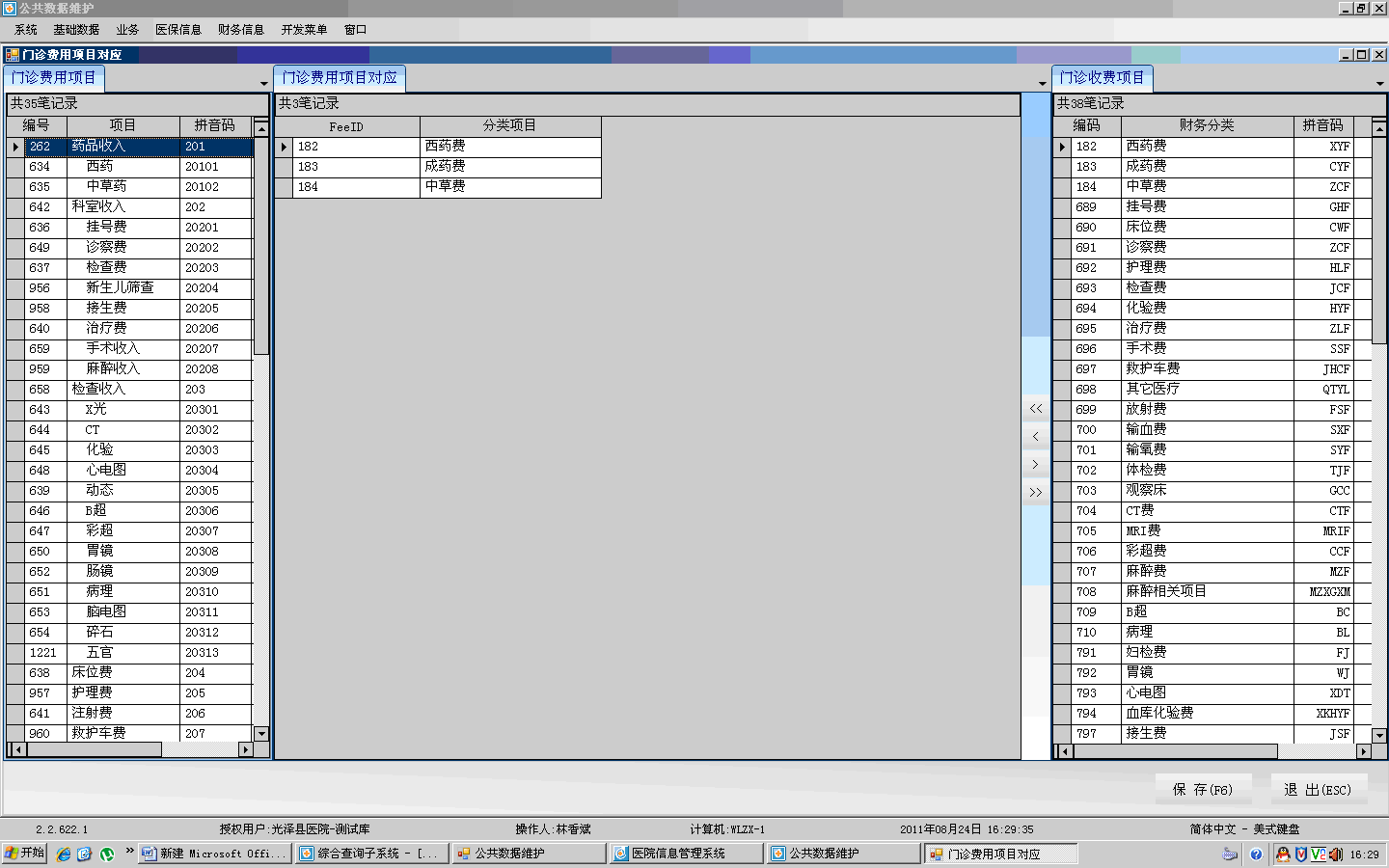Select the 麻醉收入 row in the left list
The height and width of the screenshot is (868, 1389).
[x=130, y=369]
